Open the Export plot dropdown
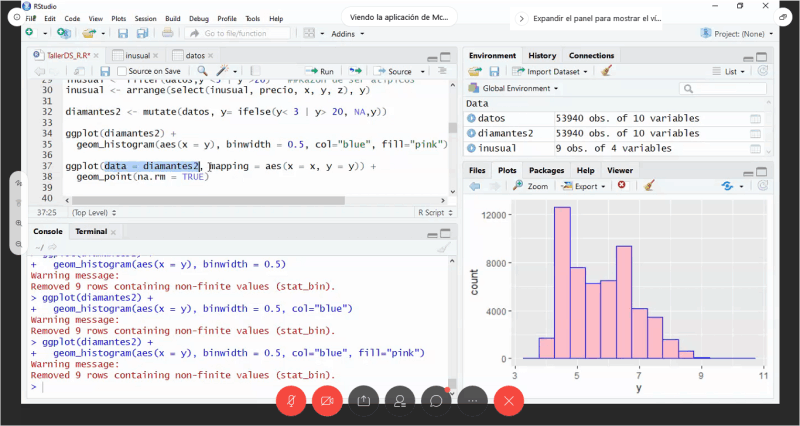800x426 pixels. click(585, 186)
